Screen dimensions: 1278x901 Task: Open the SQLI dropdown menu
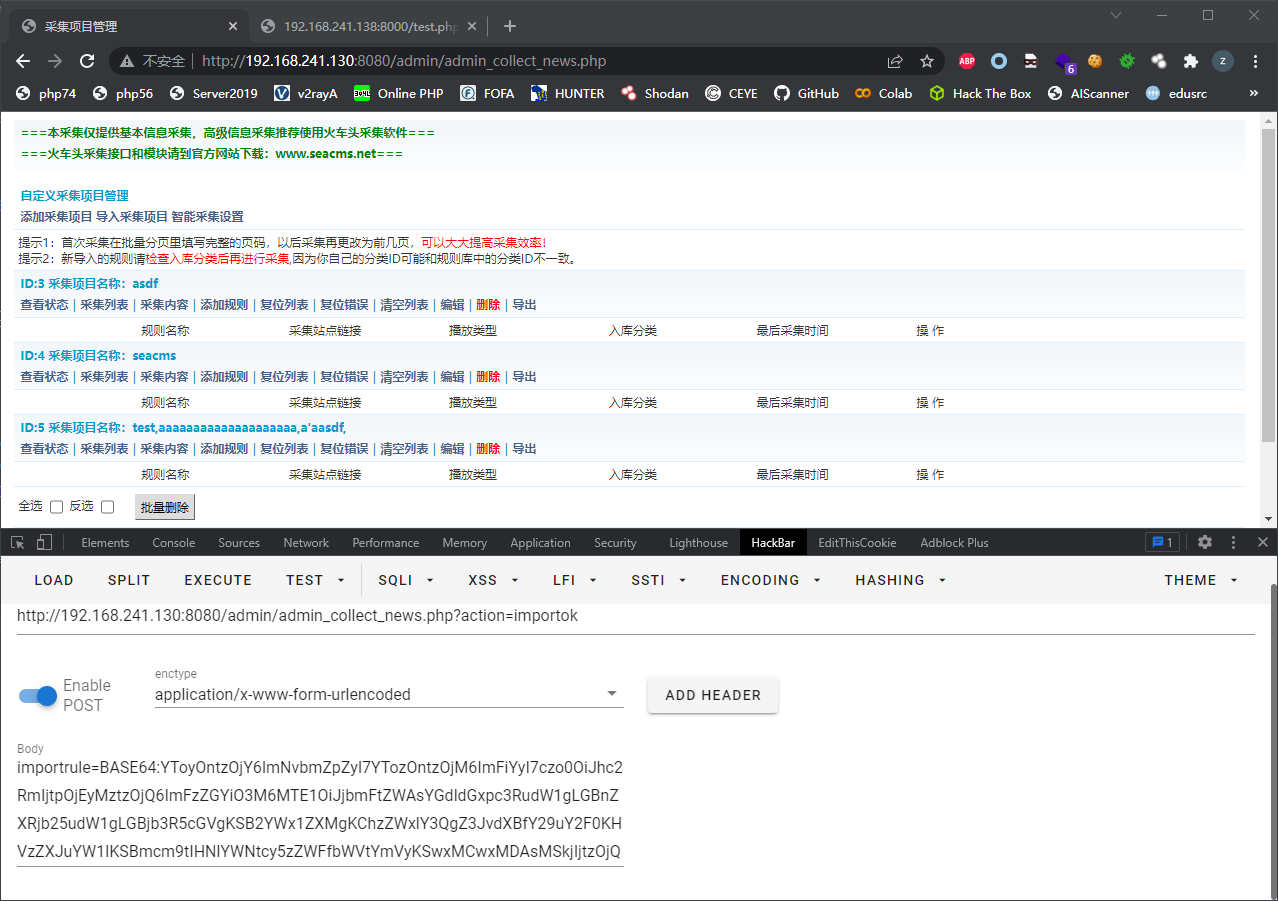point(406,580)
